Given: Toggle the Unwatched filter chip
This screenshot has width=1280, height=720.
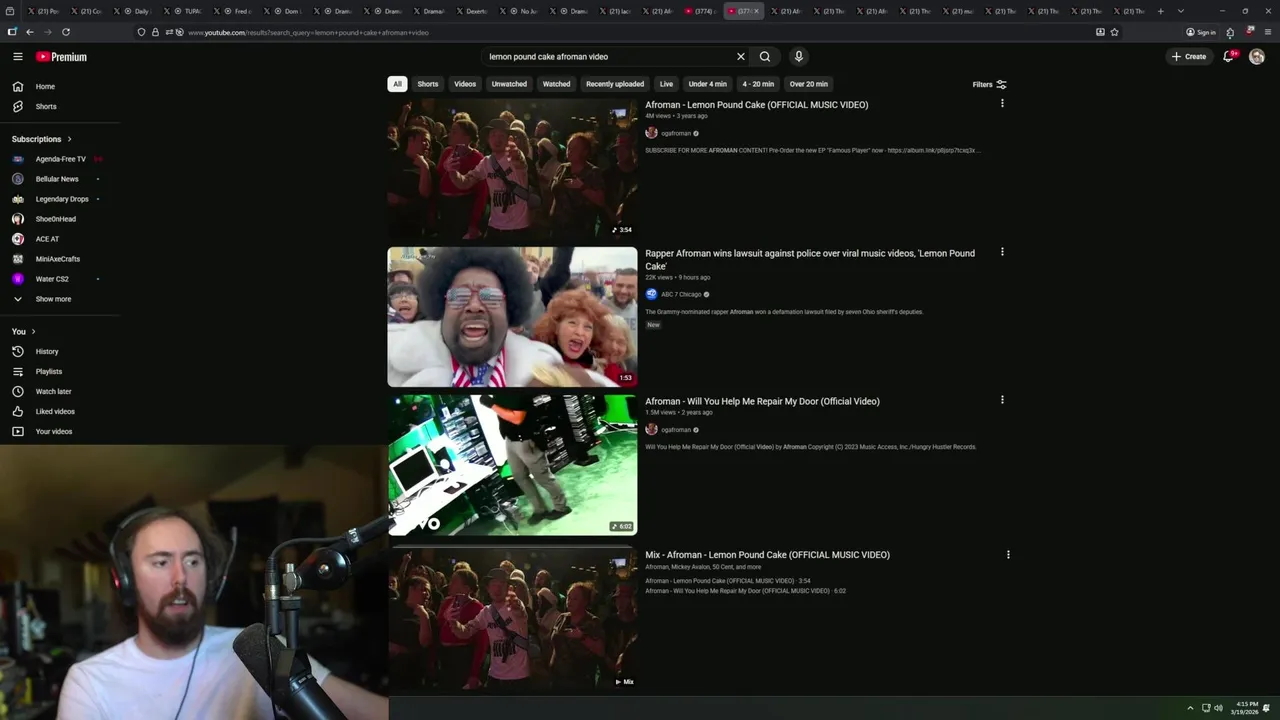Looking at the screenshot, I should [x=509, y=84].
